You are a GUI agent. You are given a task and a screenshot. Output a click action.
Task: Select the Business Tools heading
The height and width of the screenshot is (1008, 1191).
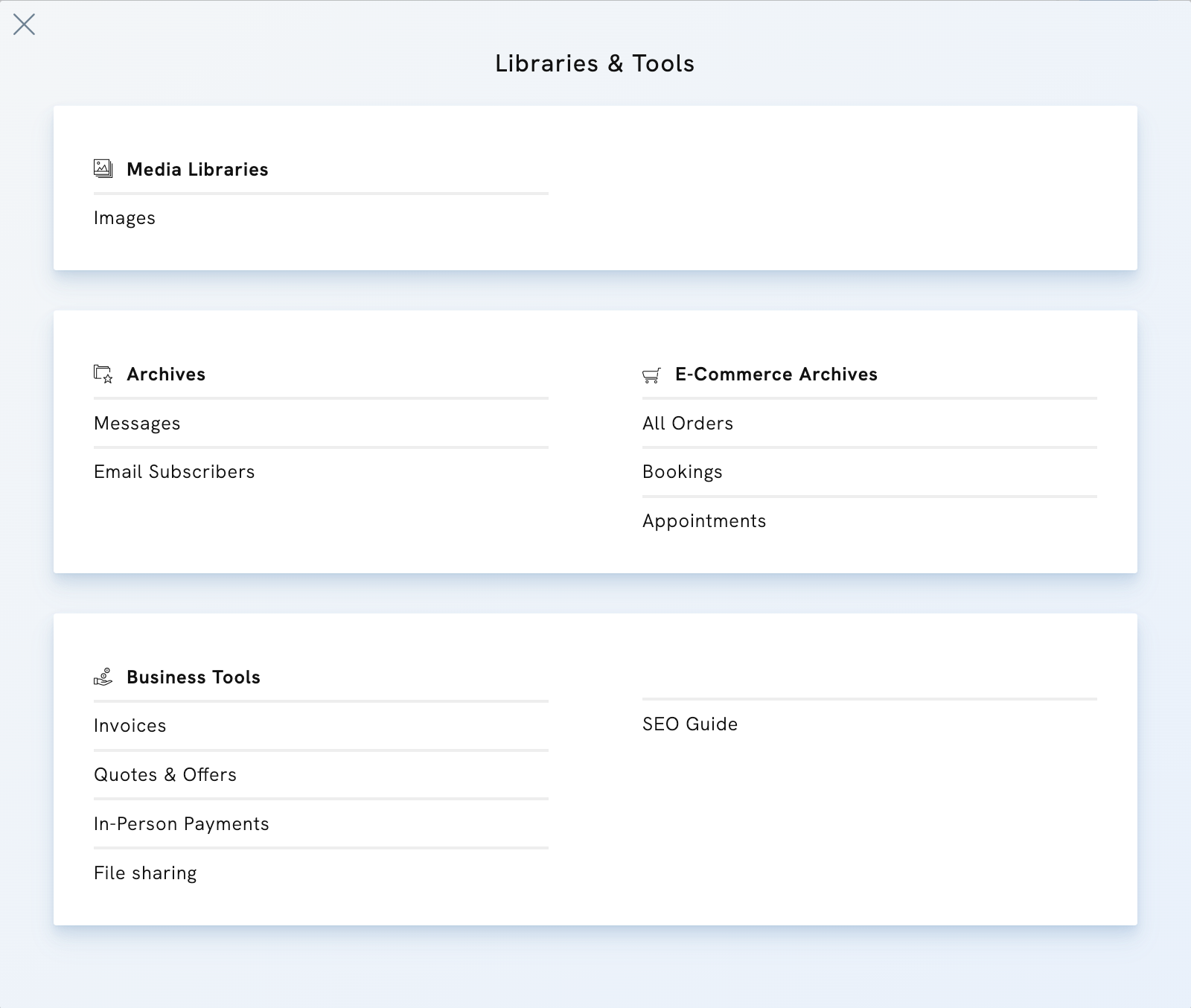click(194, 677)
